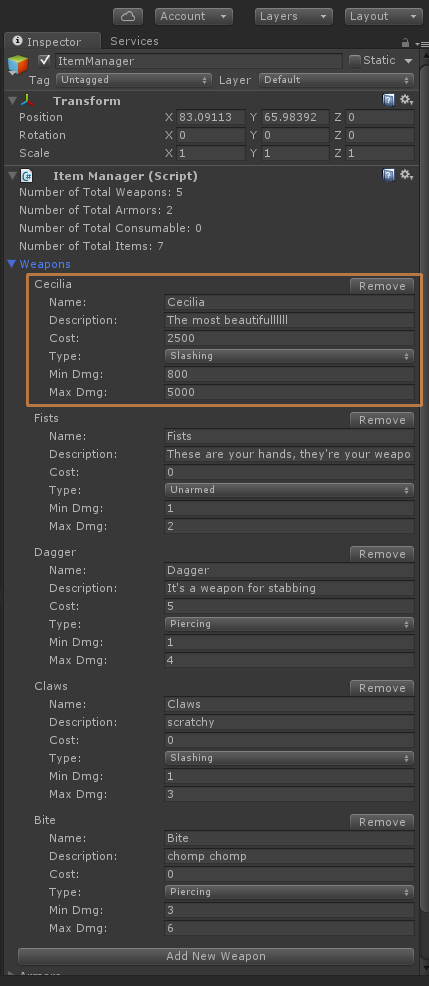Click the Number of Total Items text
Image resolution: width=429 pixels, height=986 pixels.
click(91, 246)
